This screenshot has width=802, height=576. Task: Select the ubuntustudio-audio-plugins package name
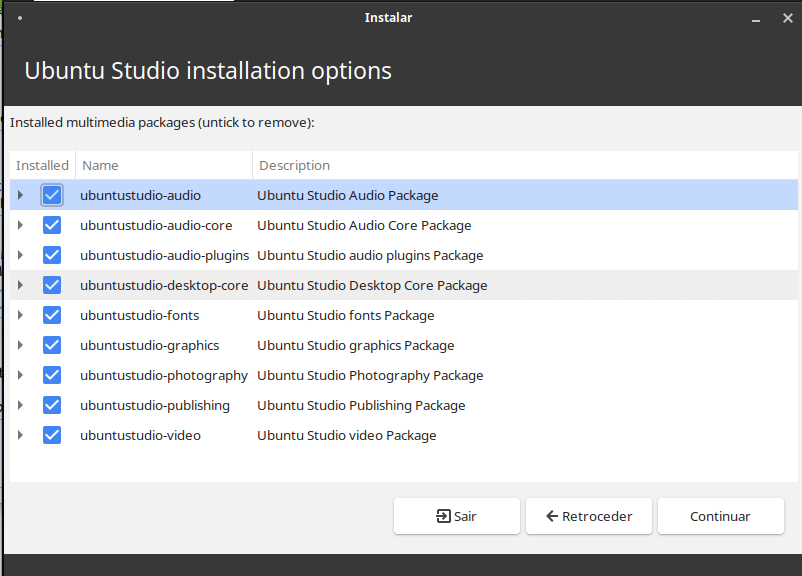click(x=165, y=256)
